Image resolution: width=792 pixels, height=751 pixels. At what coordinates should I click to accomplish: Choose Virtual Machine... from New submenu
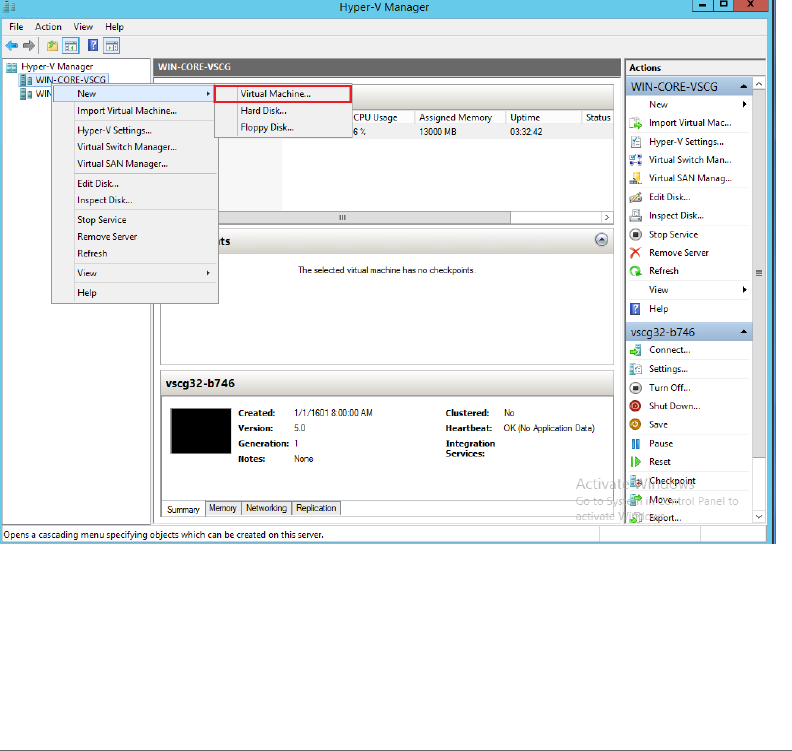point(283,94)
